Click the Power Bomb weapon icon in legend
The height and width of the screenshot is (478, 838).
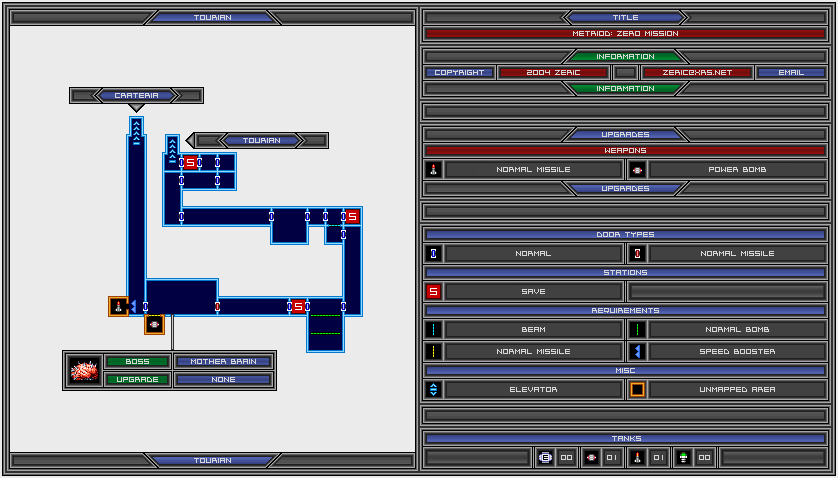pos(637,169)
